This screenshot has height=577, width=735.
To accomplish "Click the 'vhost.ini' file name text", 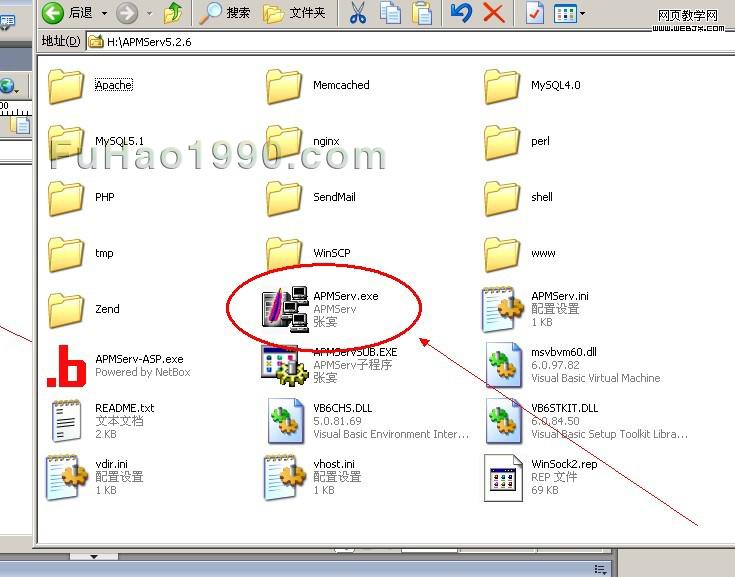I will [334, 464].
